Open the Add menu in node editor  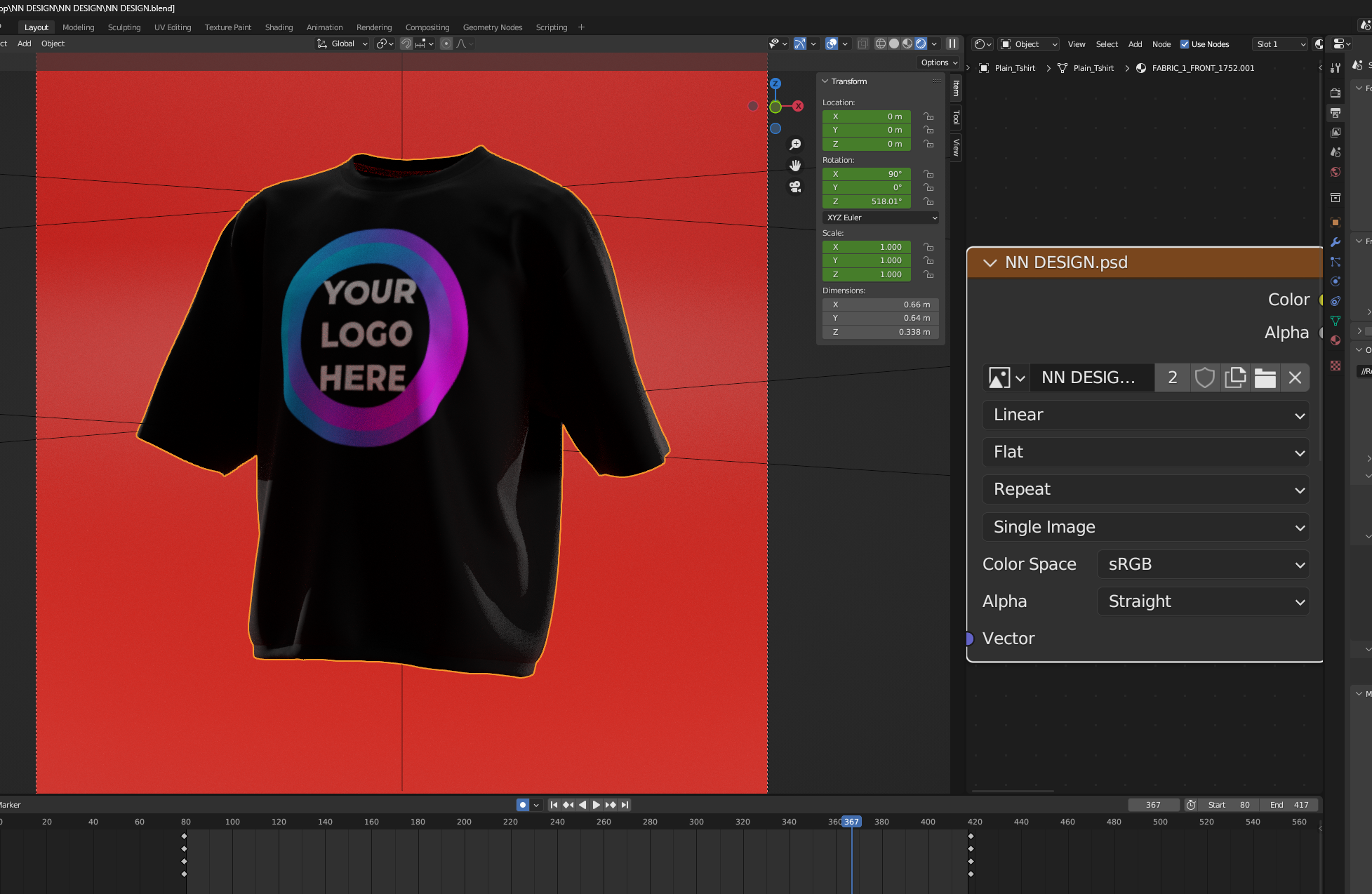click(1135, 44)
